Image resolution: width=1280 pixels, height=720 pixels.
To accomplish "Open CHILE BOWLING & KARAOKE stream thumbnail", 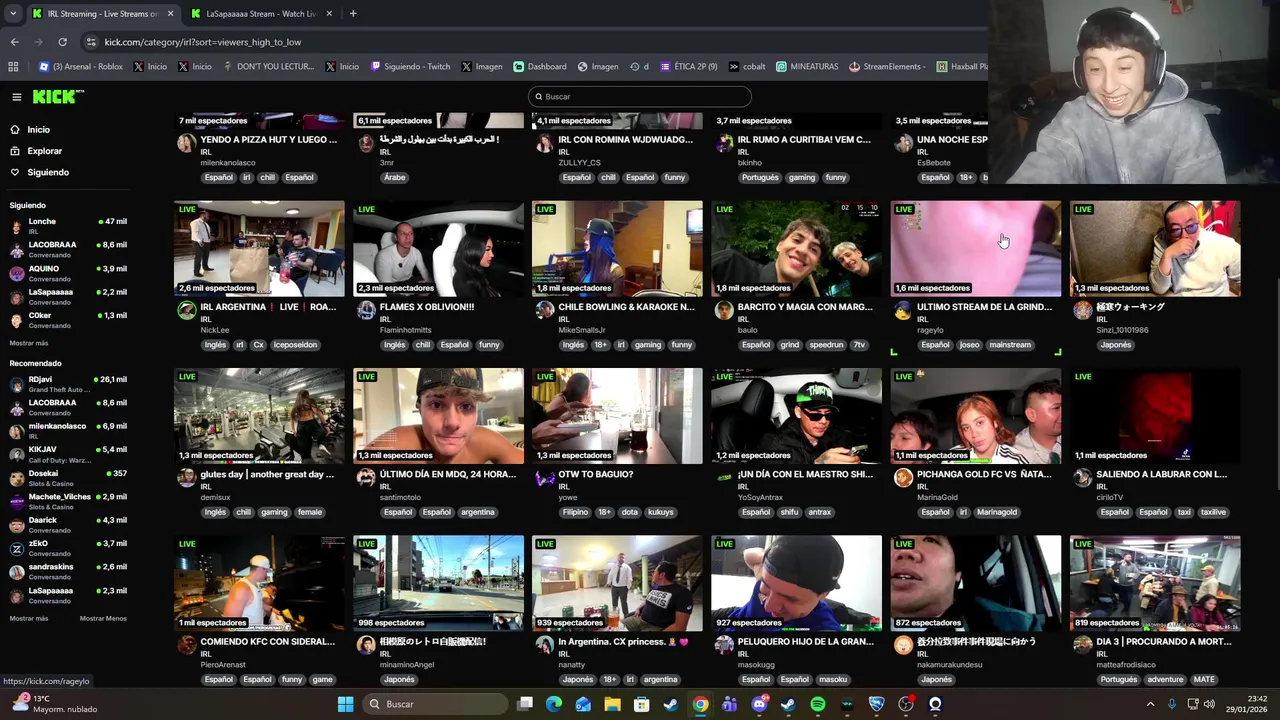I will (617, 249).
